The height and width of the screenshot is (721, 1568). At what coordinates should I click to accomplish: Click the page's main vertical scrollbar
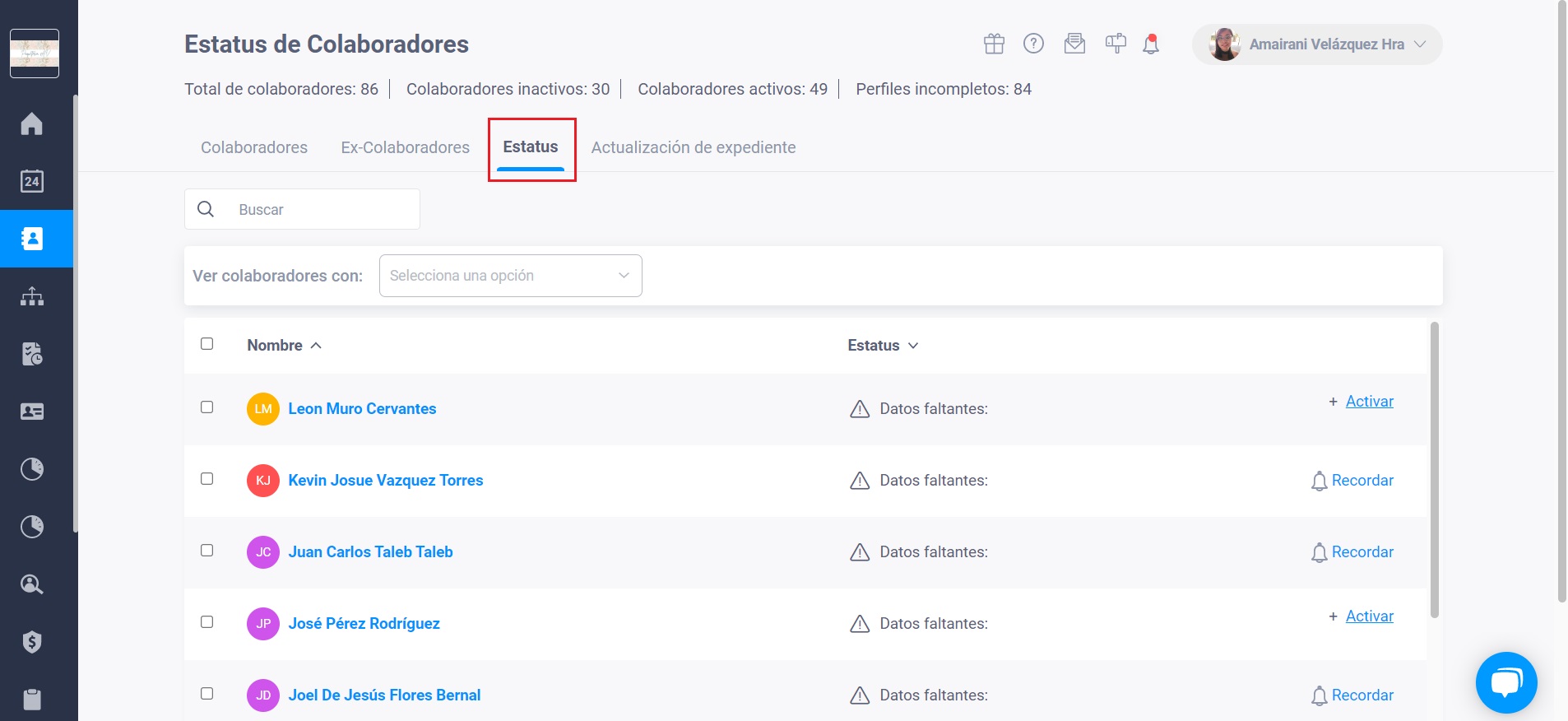pyautogui.click(x=1562, y=301)
